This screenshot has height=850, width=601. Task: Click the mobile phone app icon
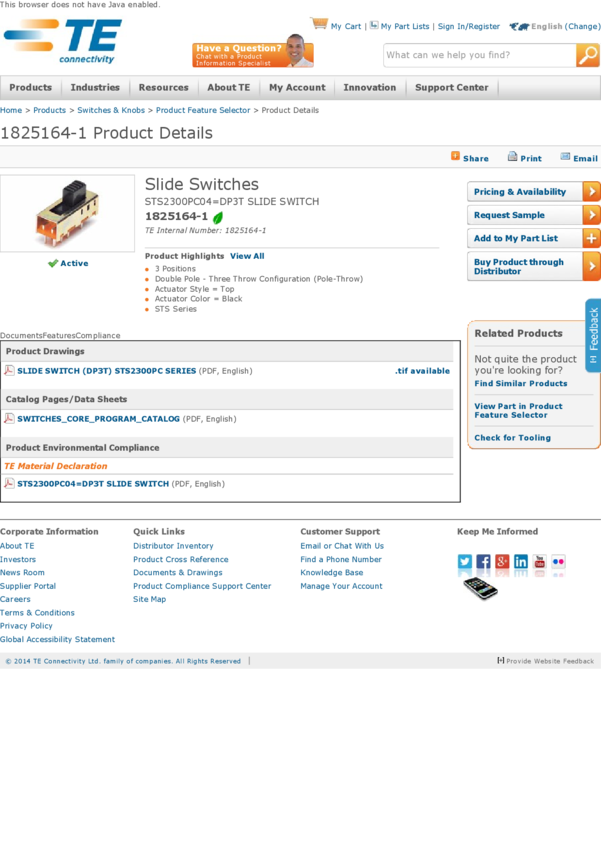tap(480, 588)
